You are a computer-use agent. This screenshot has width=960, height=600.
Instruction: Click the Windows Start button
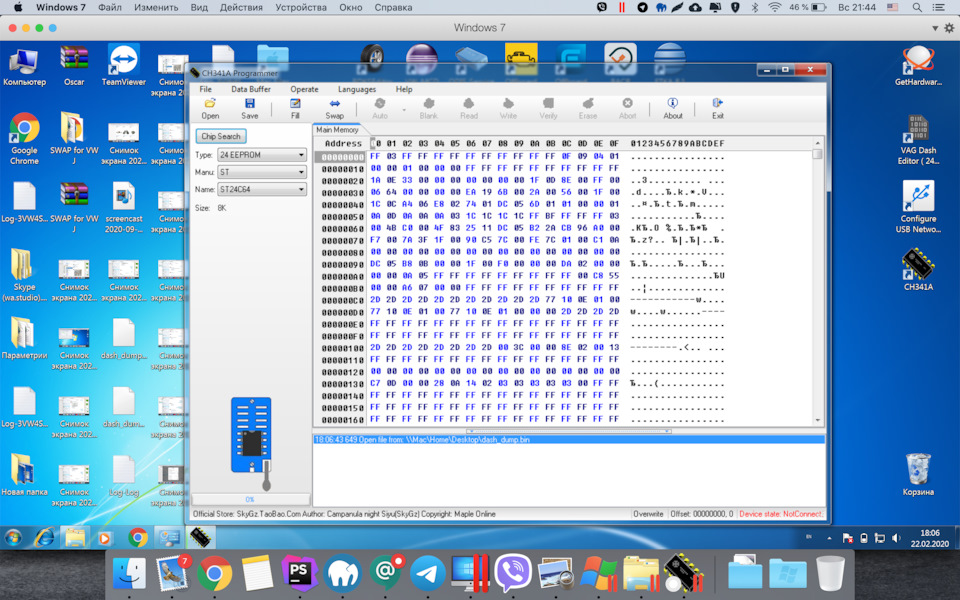tap(13, 538)
